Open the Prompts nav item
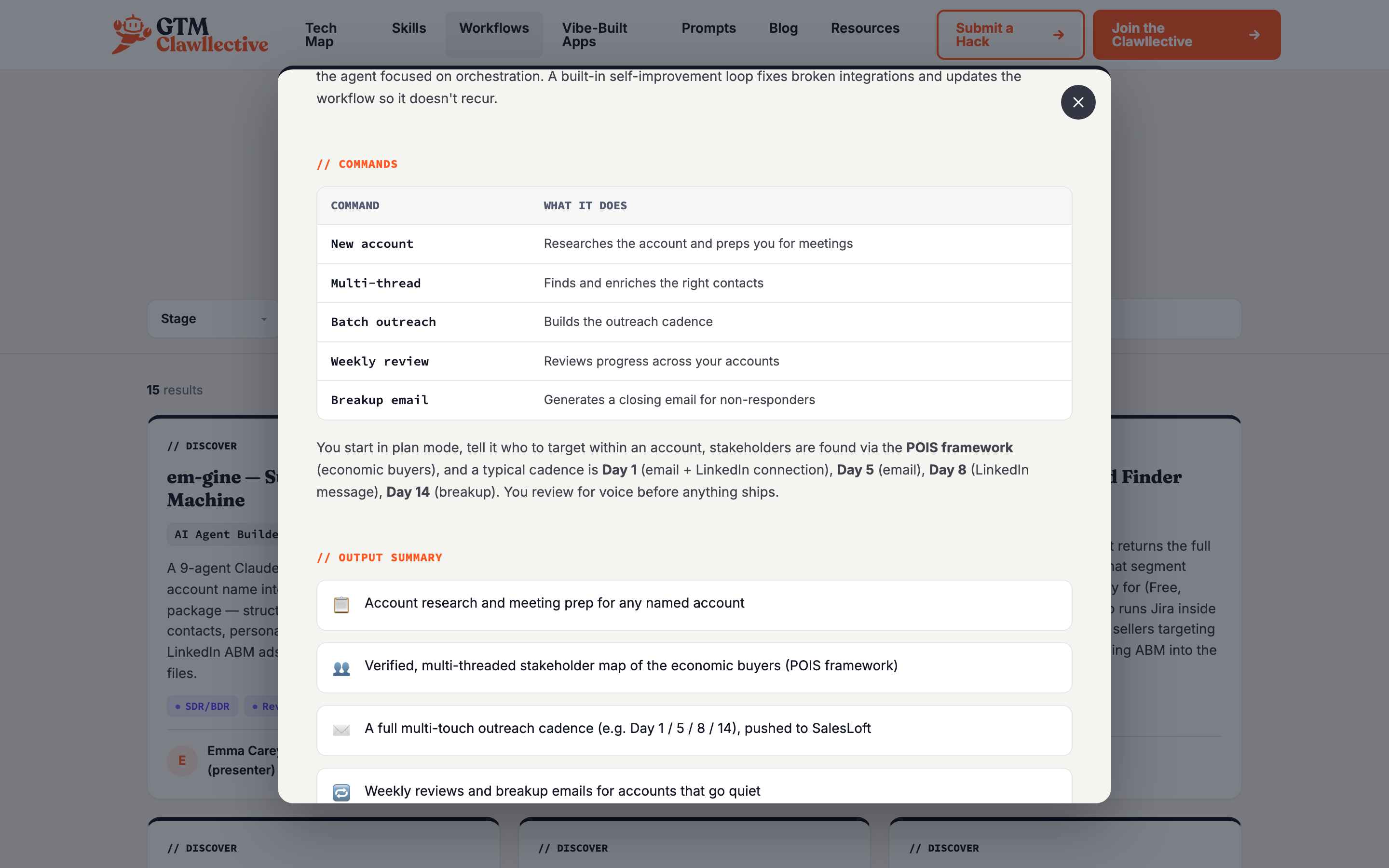Image resolution: width=1389 pixels, height=868 pixels. (708, 28)
